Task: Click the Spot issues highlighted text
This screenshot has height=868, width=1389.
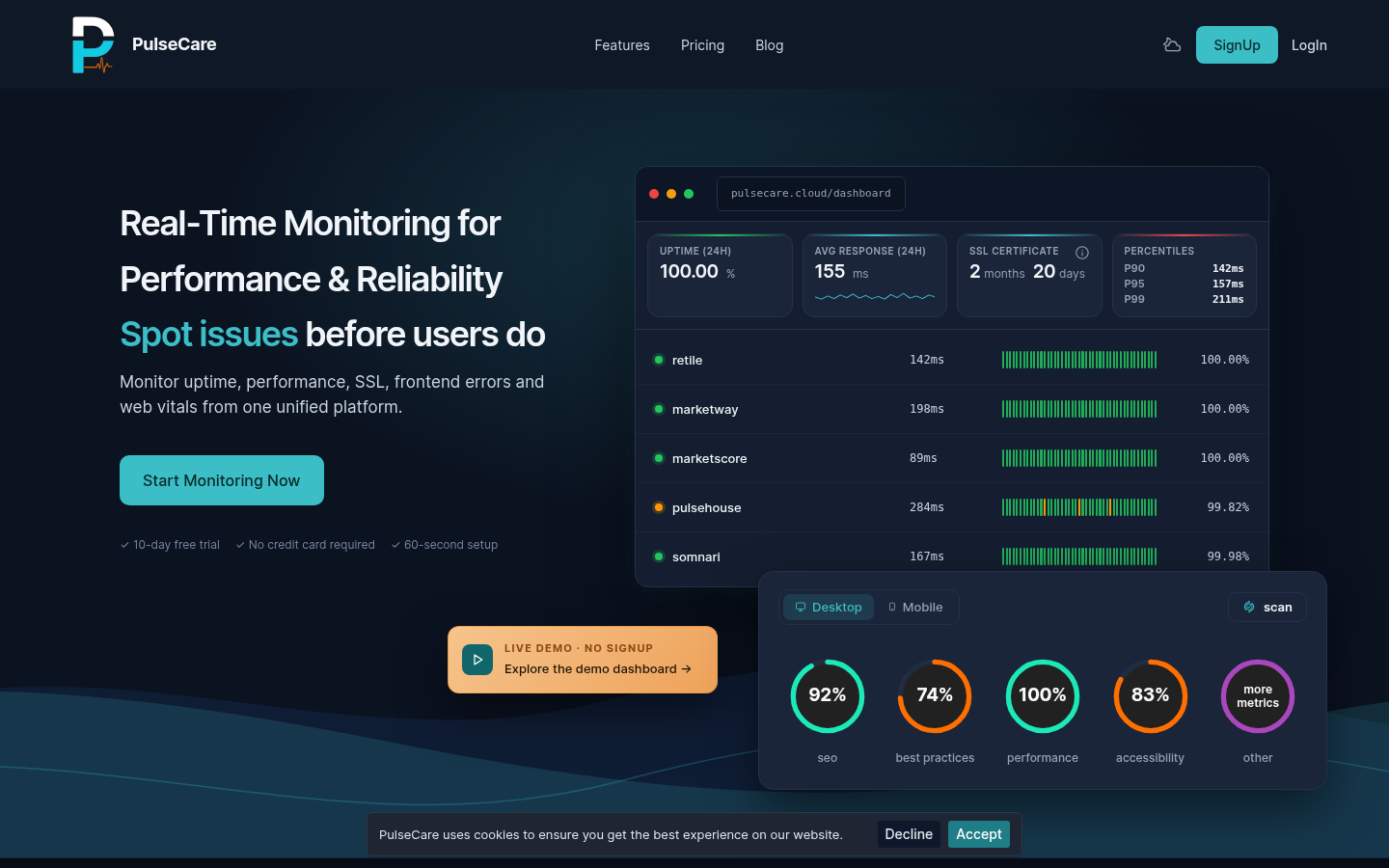Action: tap(208, 335)
